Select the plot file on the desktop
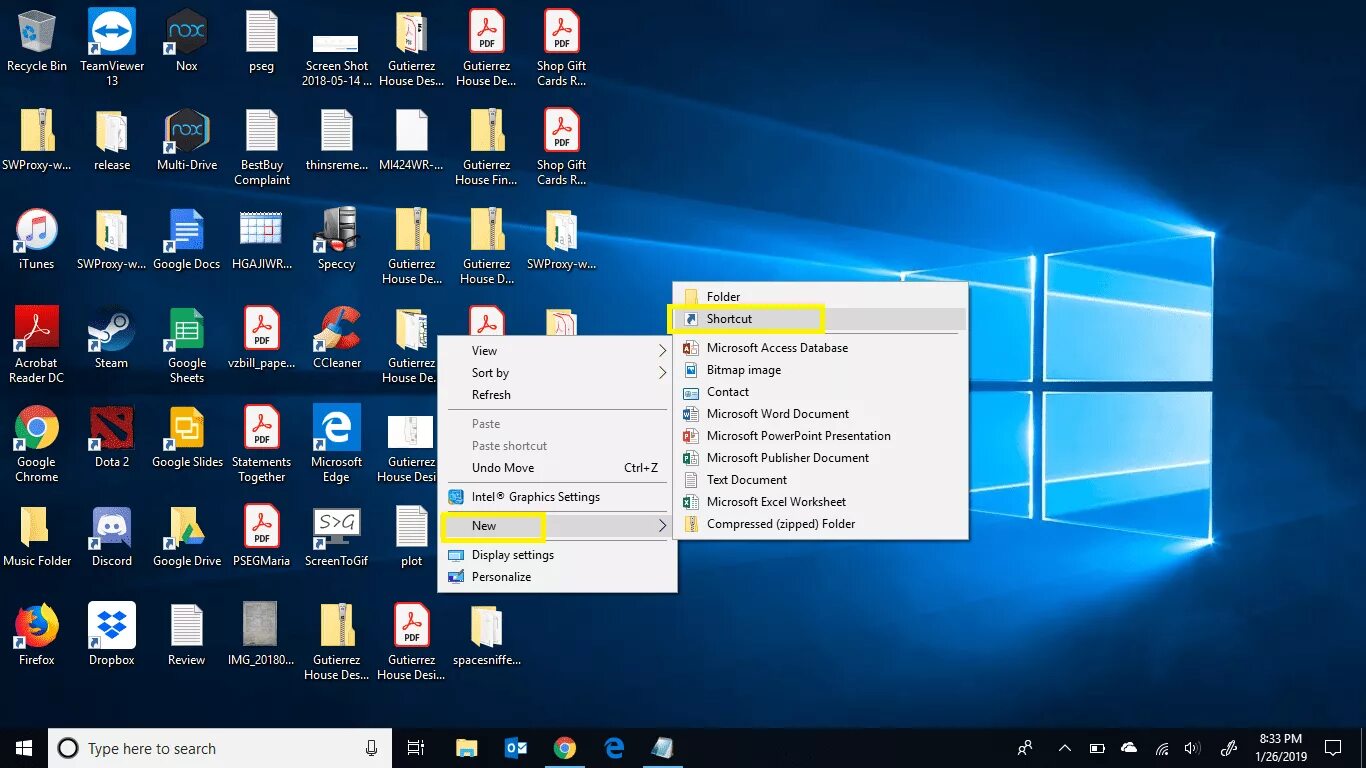Viewport: 1366px width, 768px height. pos(412,536)
